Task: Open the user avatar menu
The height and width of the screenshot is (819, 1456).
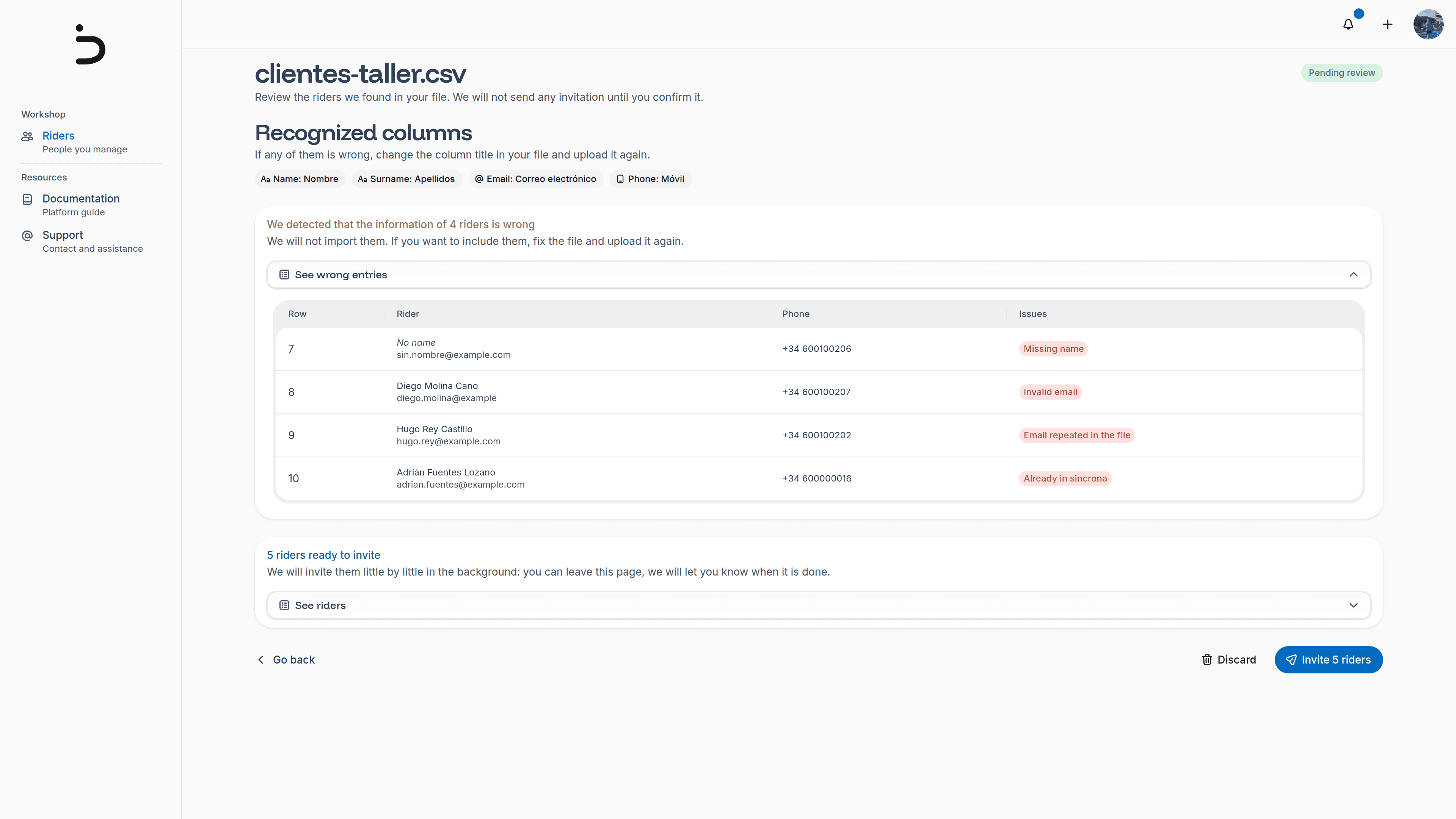Action: [1428, 24]
